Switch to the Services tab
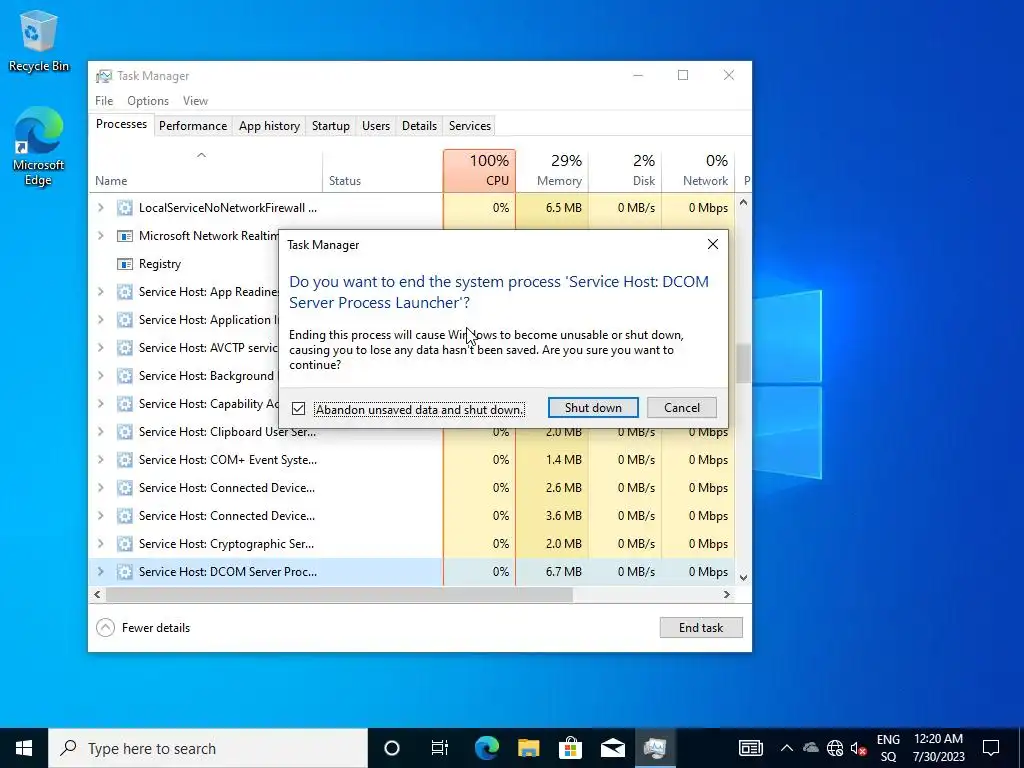This screenshot has height=768, width=1024. tap(470, 125)
